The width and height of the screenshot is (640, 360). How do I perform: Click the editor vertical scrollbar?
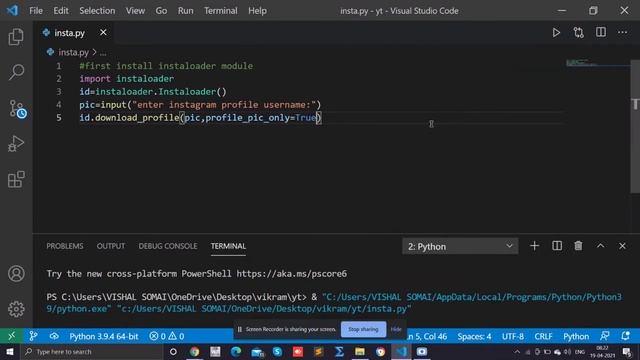tap(635, 127)
